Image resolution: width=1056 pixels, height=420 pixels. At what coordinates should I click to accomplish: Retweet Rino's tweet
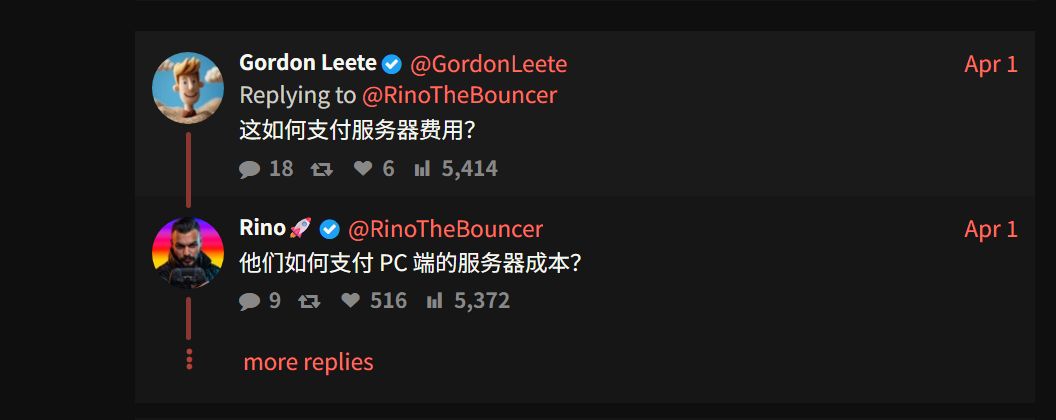point(309,301)
